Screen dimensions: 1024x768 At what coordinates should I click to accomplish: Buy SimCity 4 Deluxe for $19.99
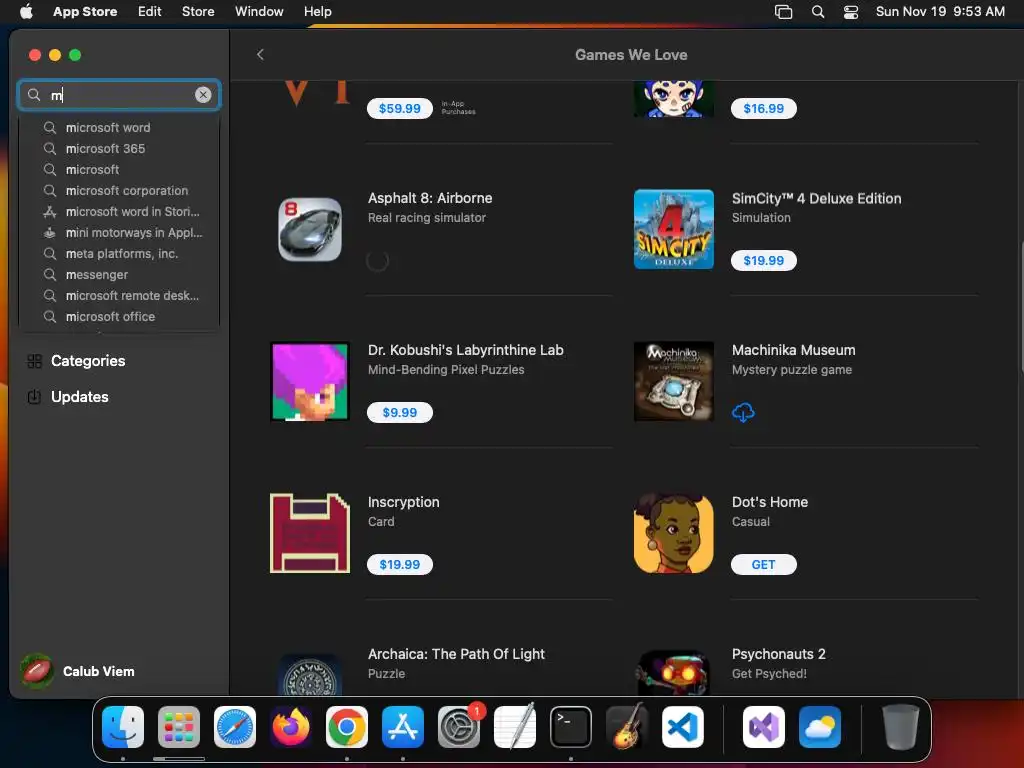tap(763, 261)
